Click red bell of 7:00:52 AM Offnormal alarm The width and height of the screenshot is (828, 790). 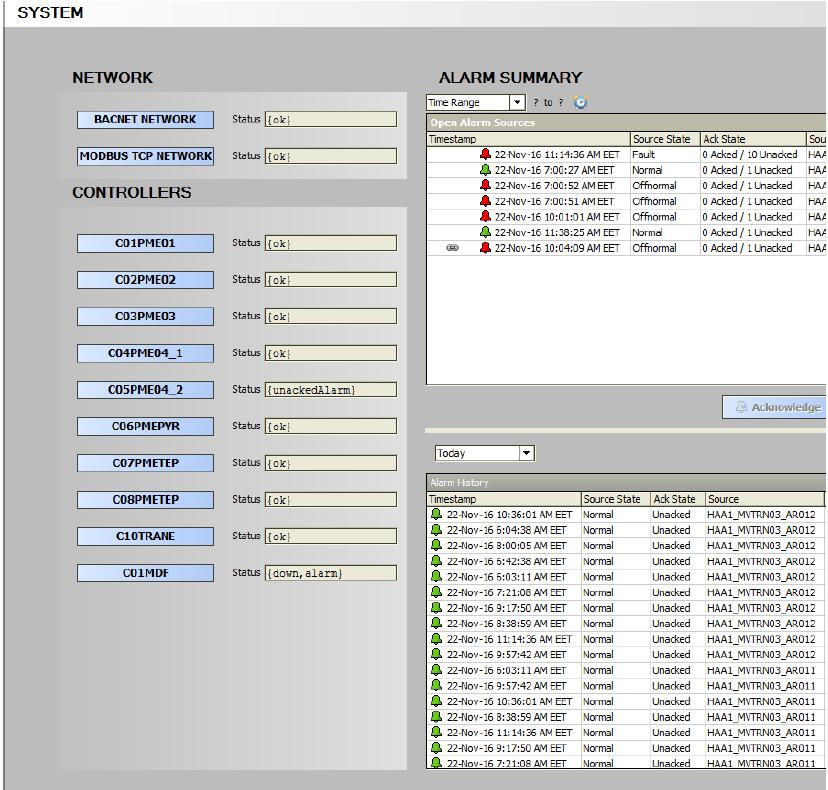485,185
